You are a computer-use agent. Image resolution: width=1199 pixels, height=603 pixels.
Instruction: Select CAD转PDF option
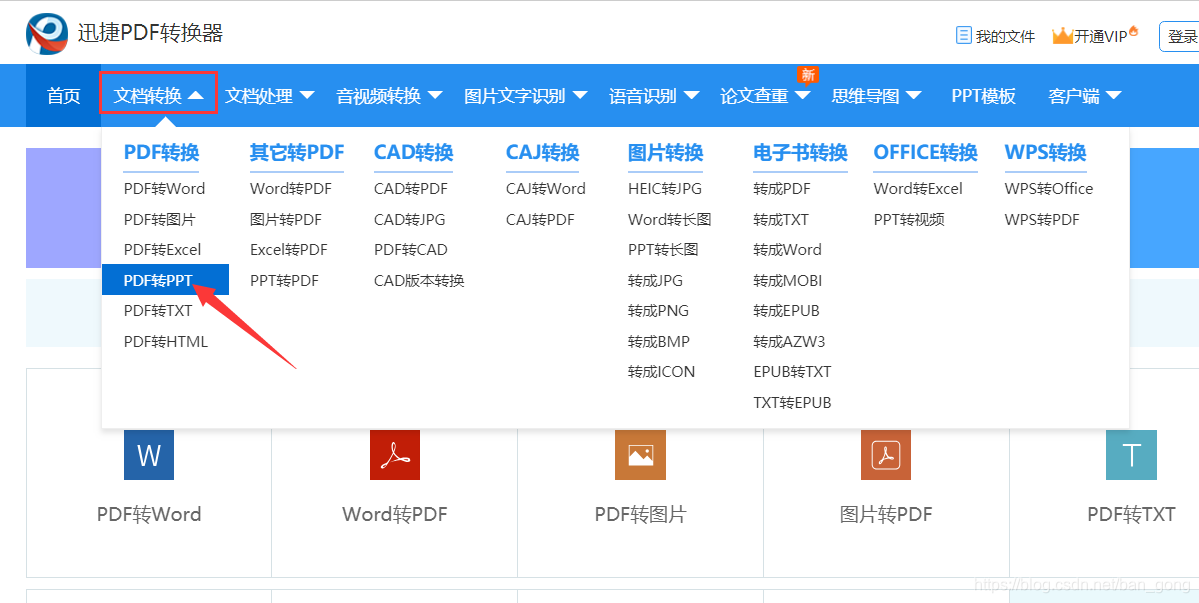tap(411, 189)
